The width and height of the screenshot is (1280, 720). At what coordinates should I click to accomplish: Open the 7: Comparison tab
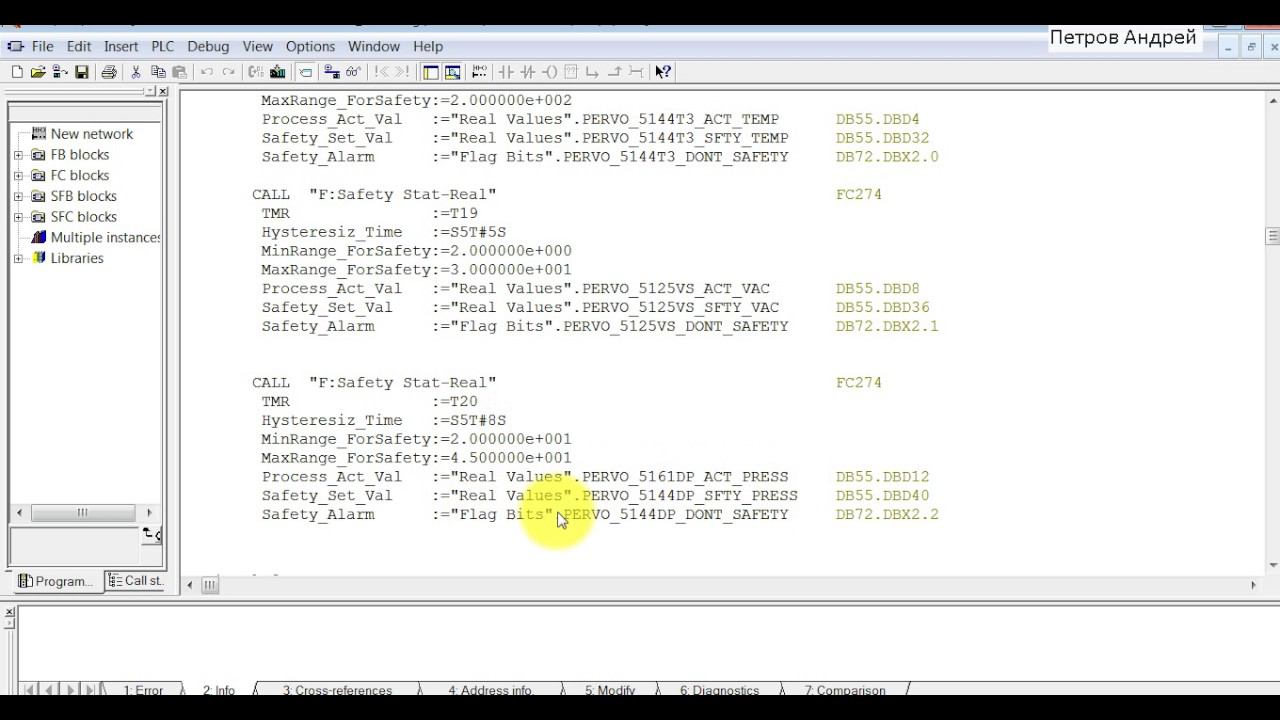845,690
